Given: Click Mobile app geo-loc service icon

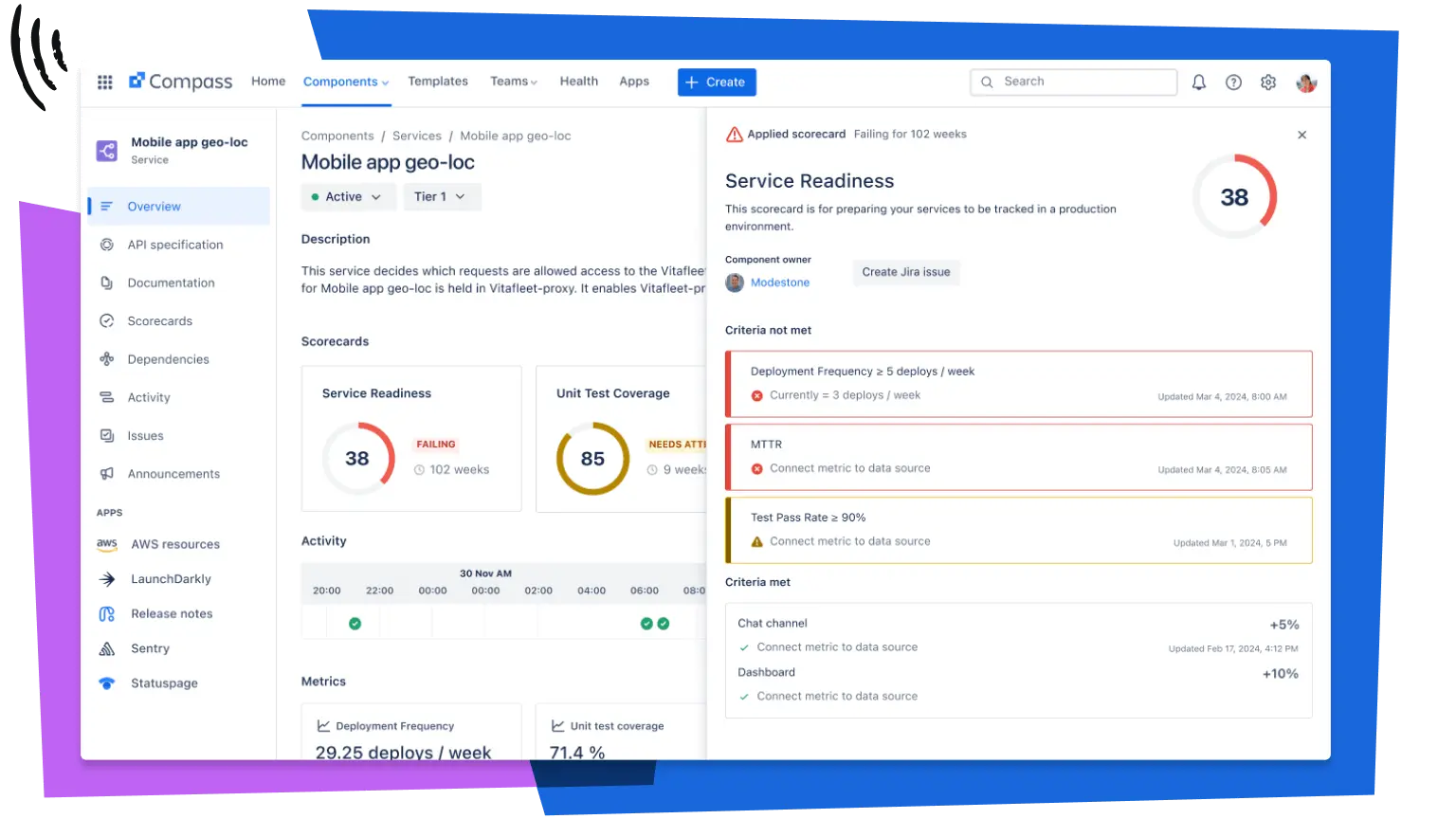Looking at the screenshot, I should [107, 150].
